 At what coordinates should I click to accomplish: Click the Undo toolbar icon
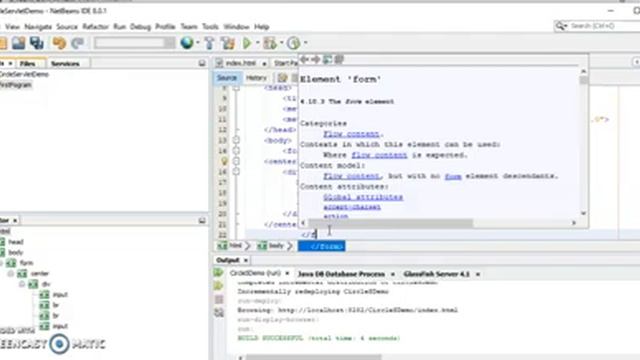pos(59,43)
